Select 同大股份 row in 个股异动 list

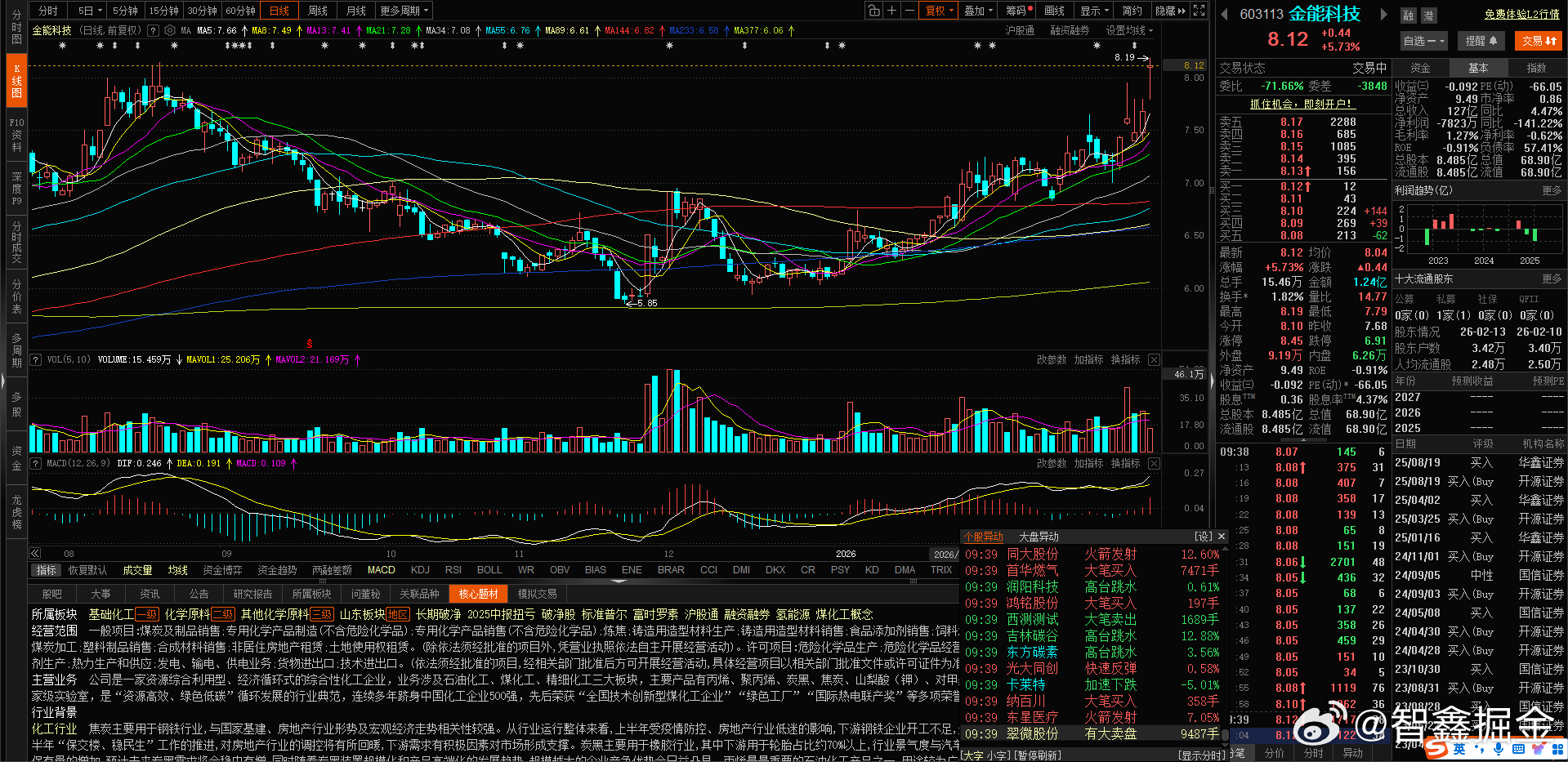(x=1092, y=554)
